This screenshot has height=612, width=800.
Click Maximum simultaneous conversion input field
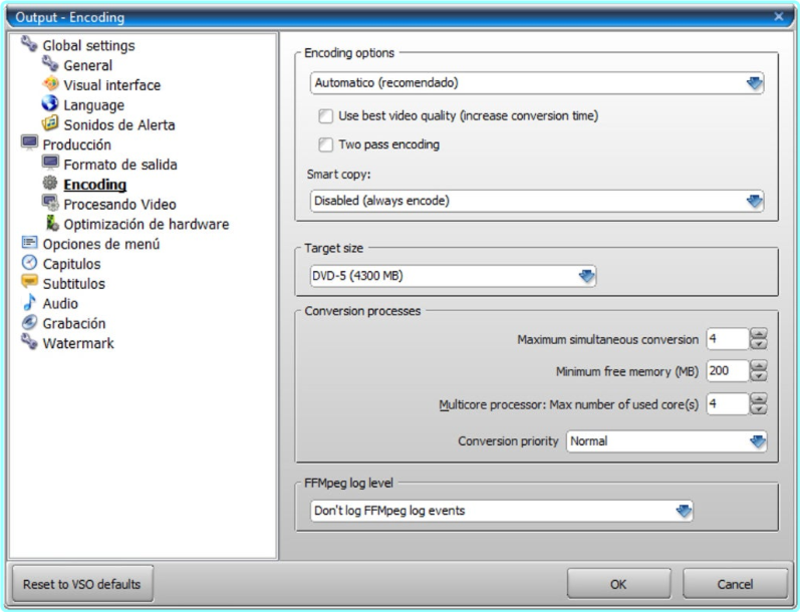728,339
